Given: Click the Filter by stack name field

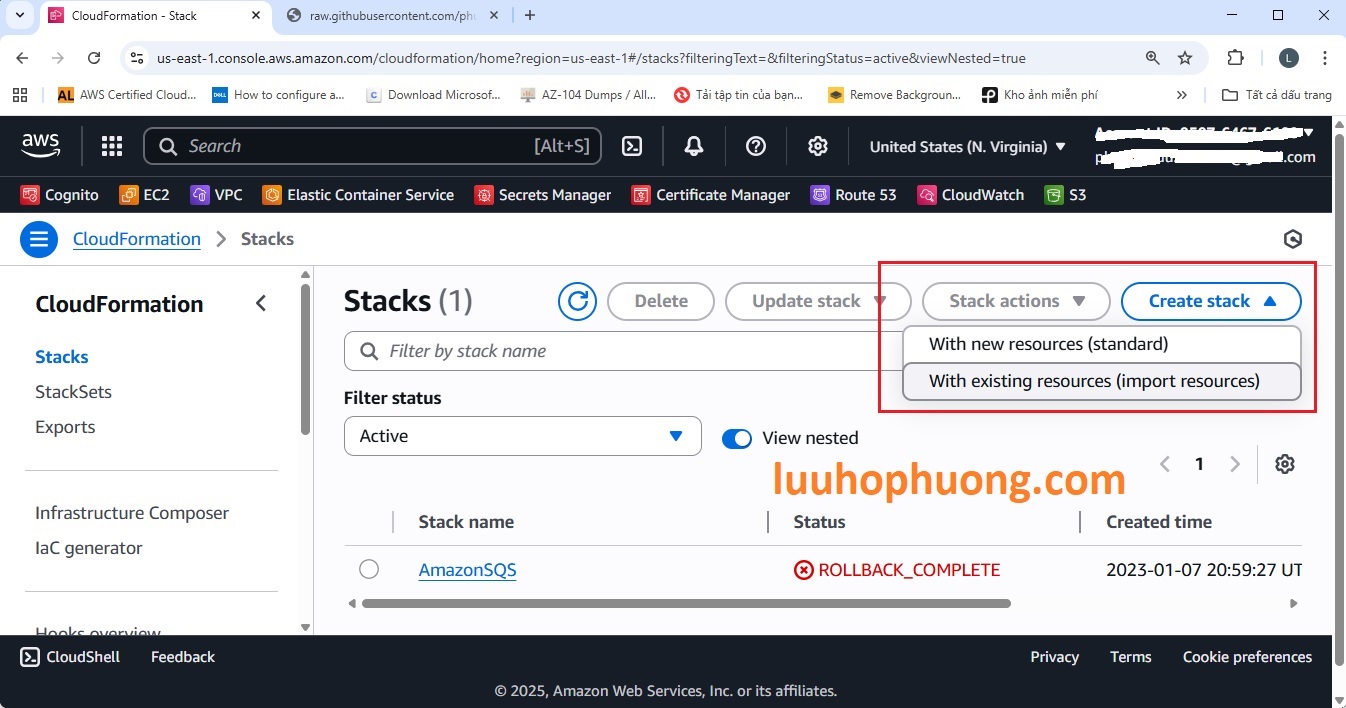Looking at the screenshot, I should (620, 351).
